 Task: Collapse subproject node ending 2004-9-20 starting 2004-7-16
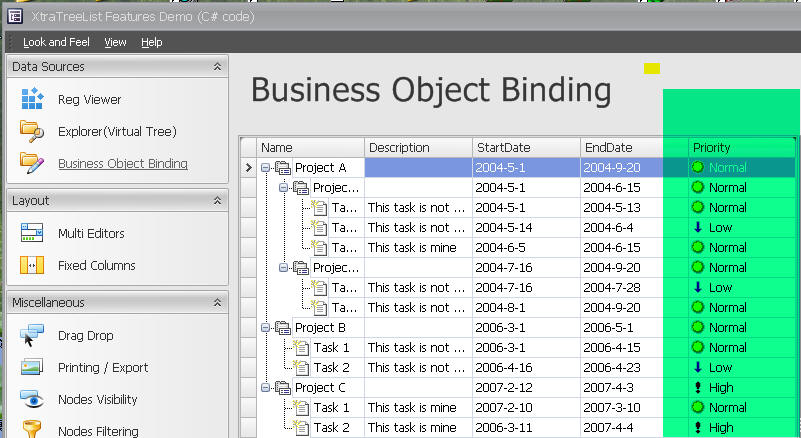284,267
